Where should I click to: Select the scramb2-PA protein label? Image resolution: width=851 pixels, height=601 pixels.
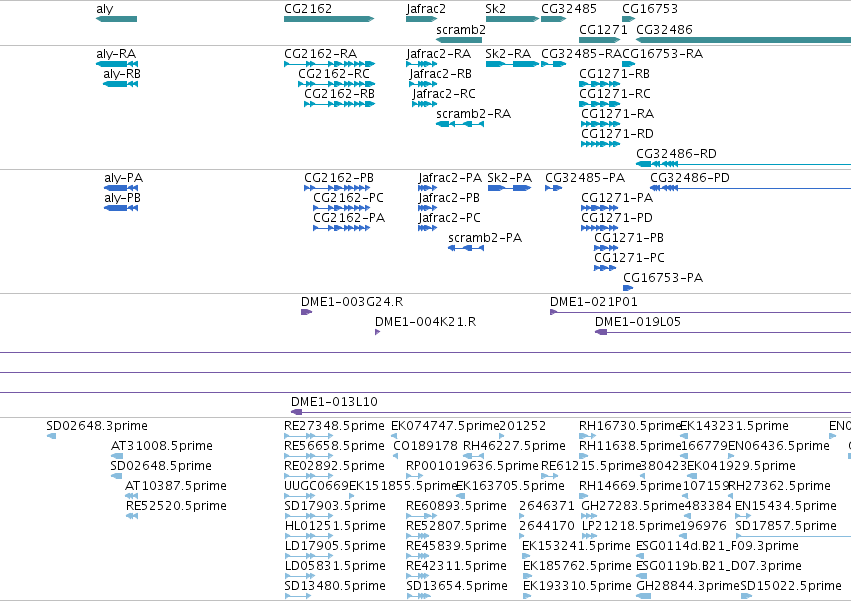[485, 238]
